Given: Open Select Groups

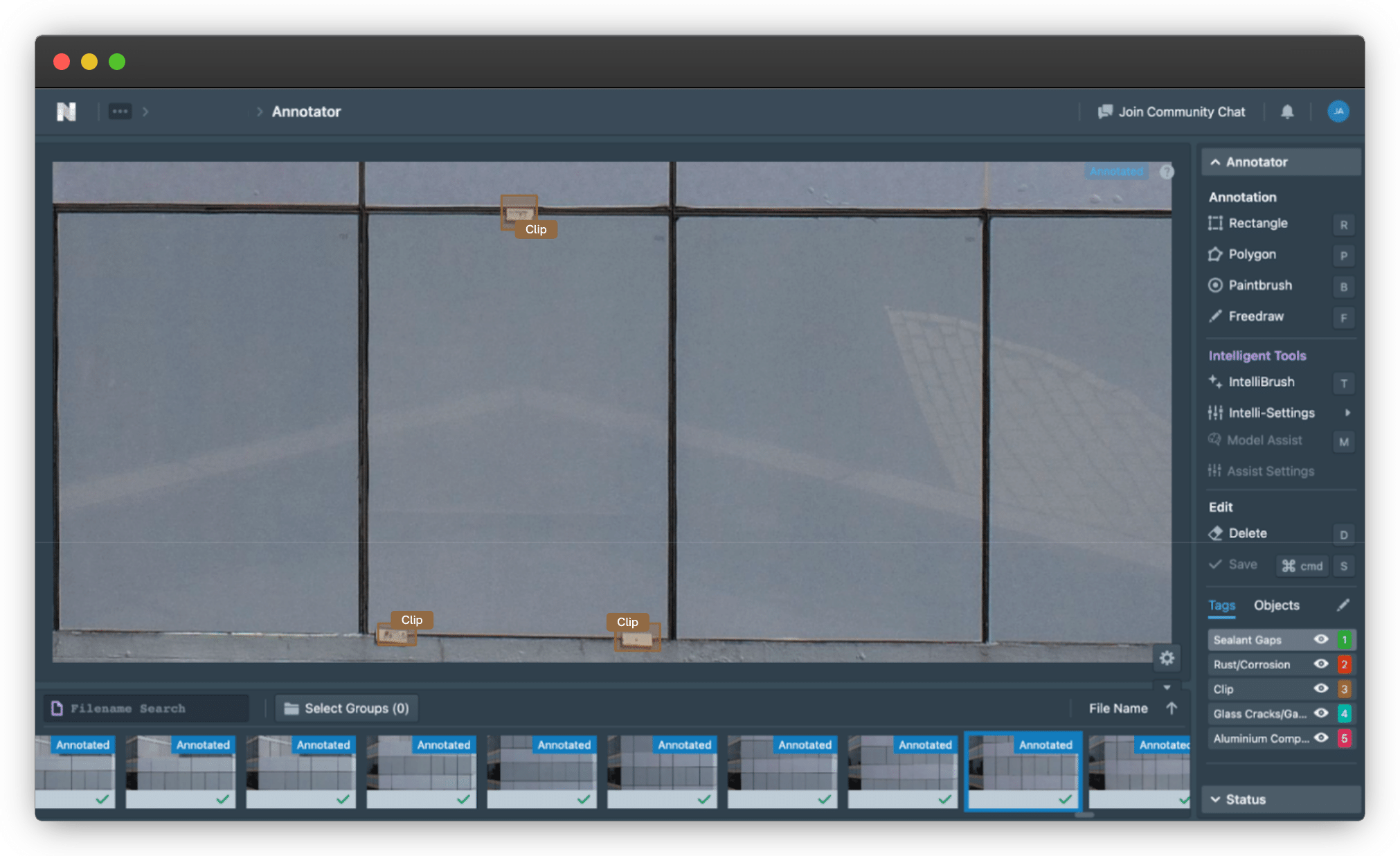Looking at the screenshot, I should point(346,708).
